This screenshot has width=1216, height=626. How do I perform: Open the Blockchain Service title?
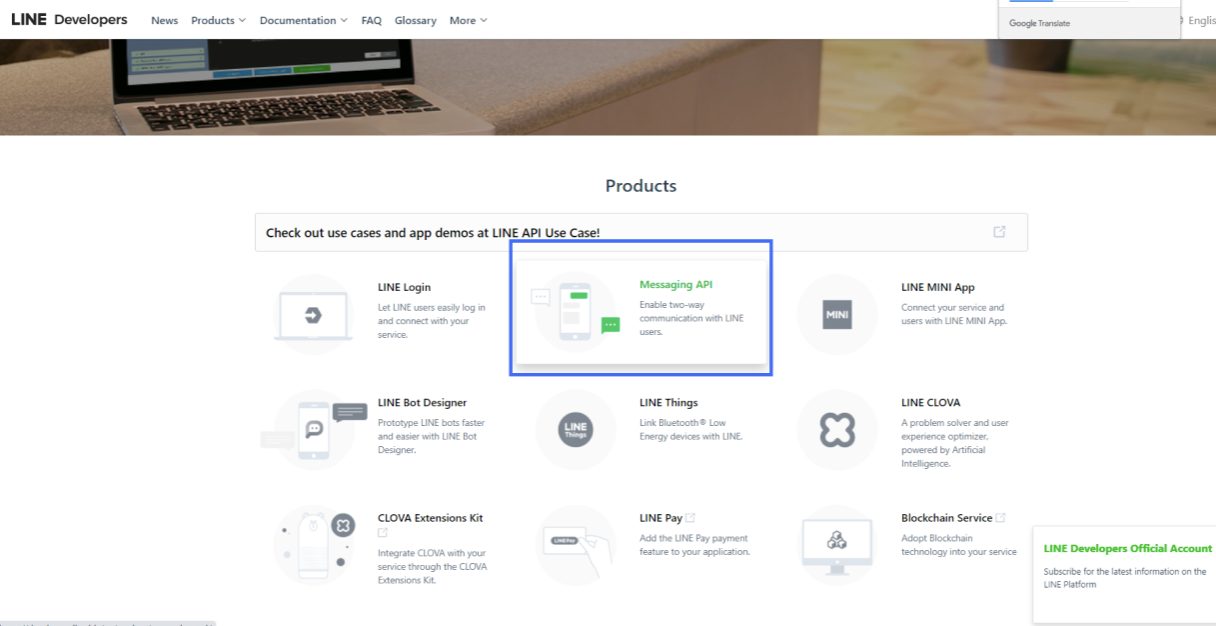coord(947,518)
